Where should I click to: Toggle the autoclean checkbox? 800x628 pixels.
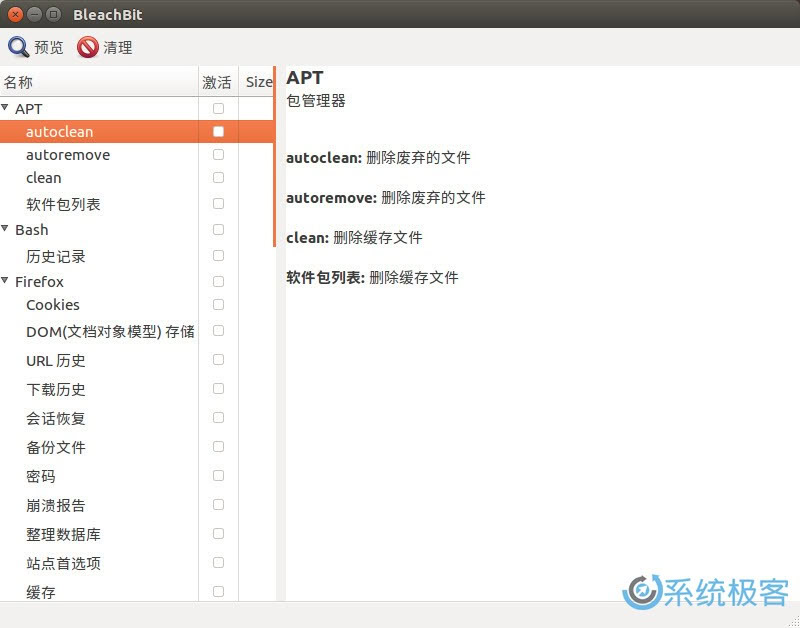(x=218, y=132)
